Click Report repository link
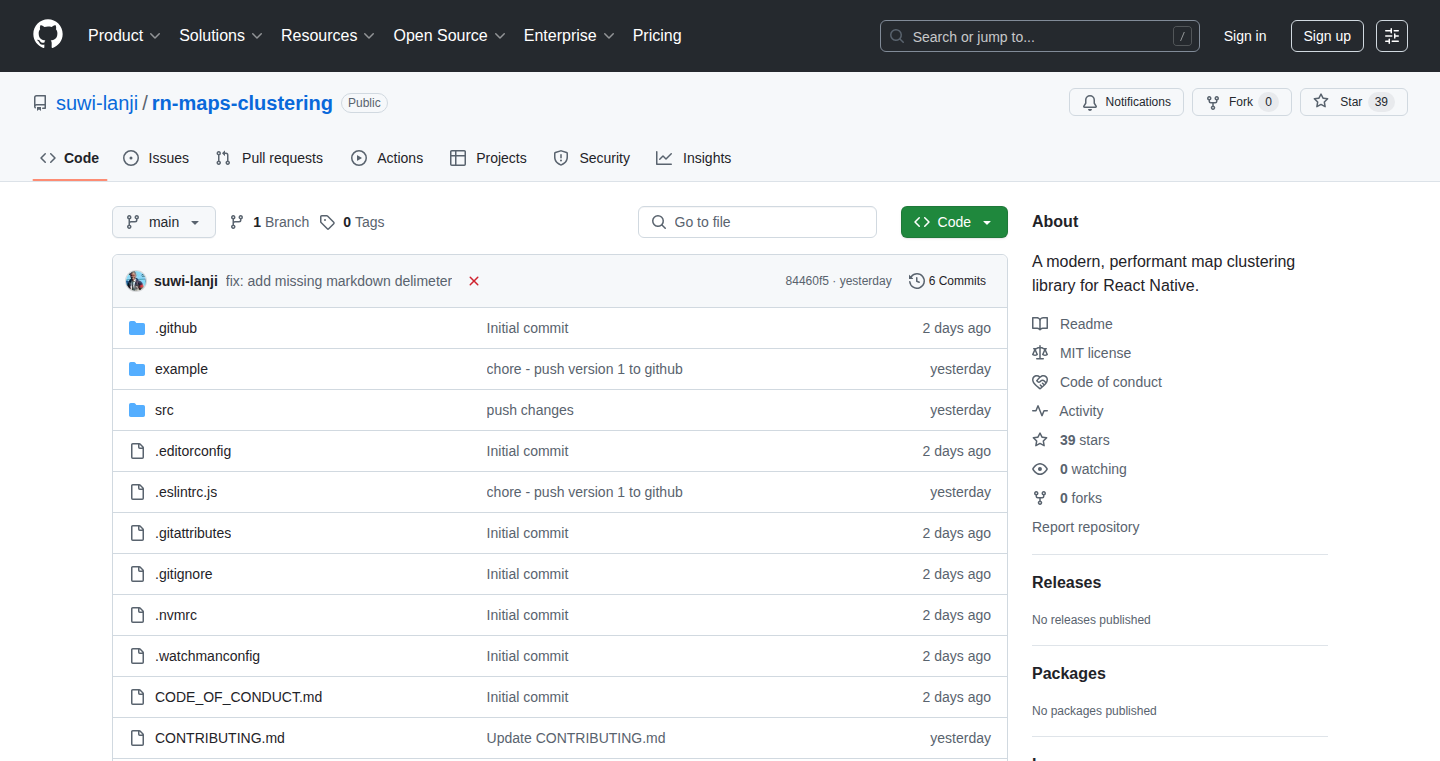 tap(1086, 527)
